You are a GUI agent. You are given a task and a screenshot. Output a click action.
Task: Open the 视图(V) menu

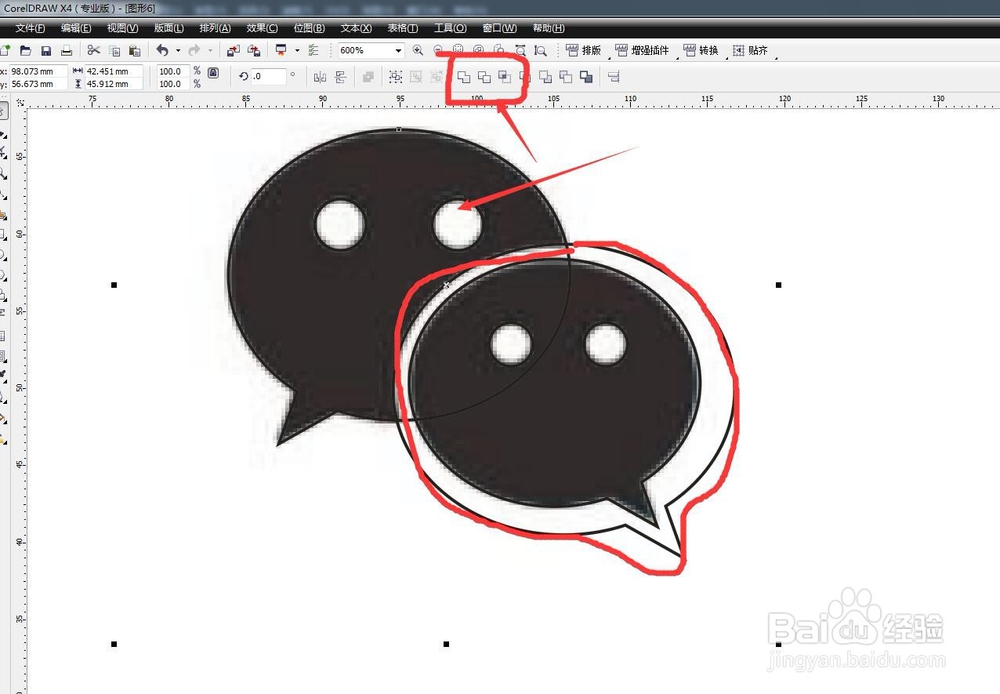pos(122,28)
